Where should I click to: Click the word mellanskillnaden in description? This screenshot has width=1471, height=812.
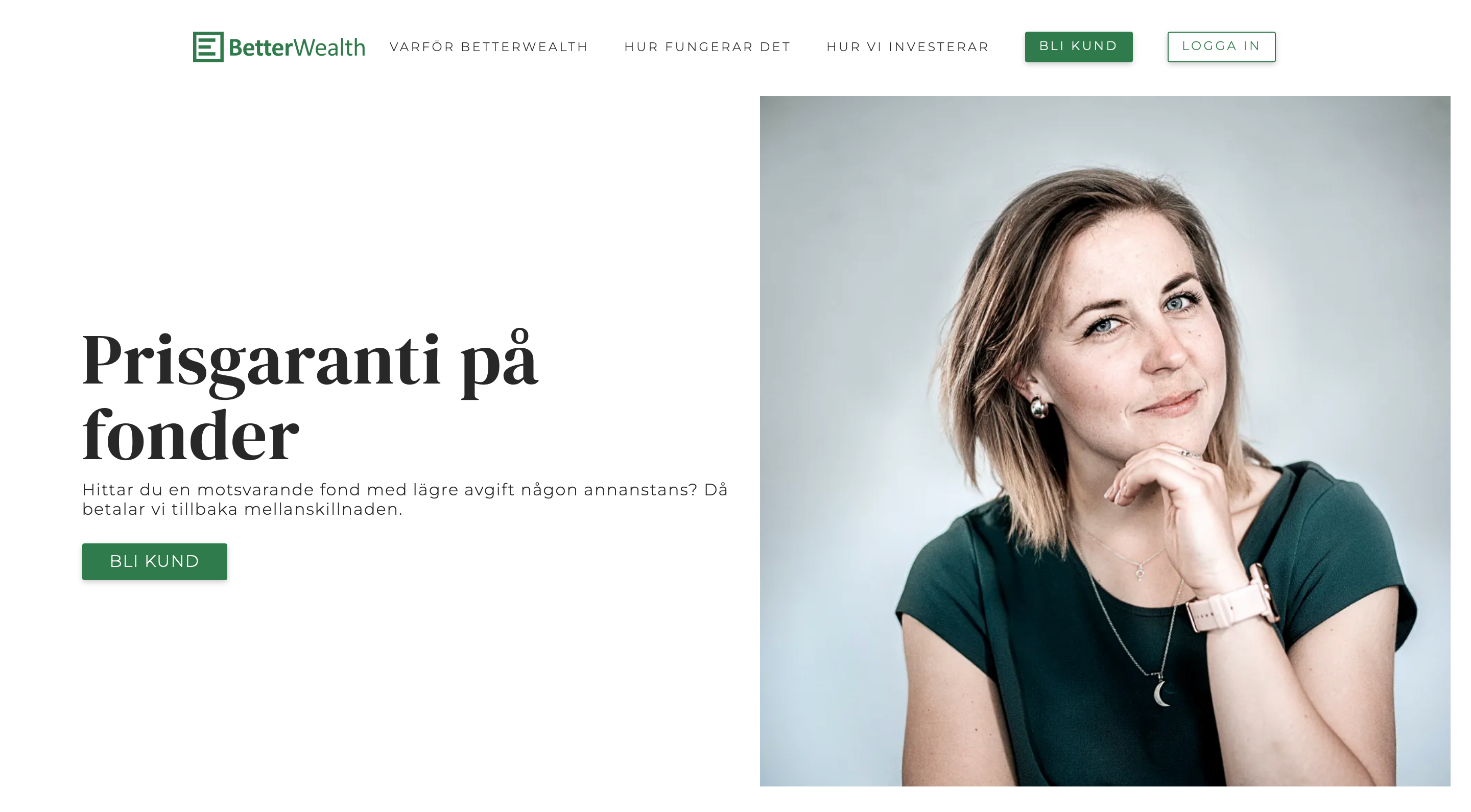323,509
